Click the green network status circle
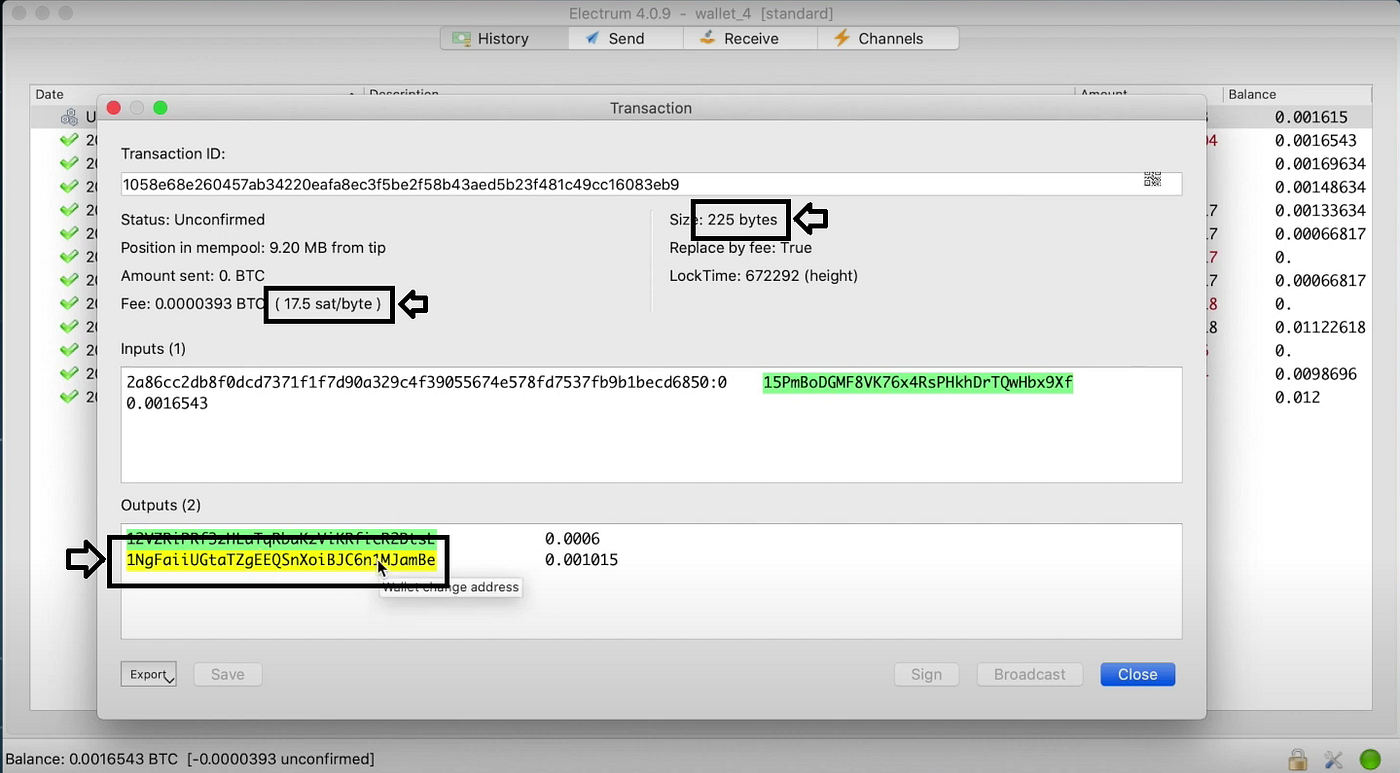 tap(1370, 759)
